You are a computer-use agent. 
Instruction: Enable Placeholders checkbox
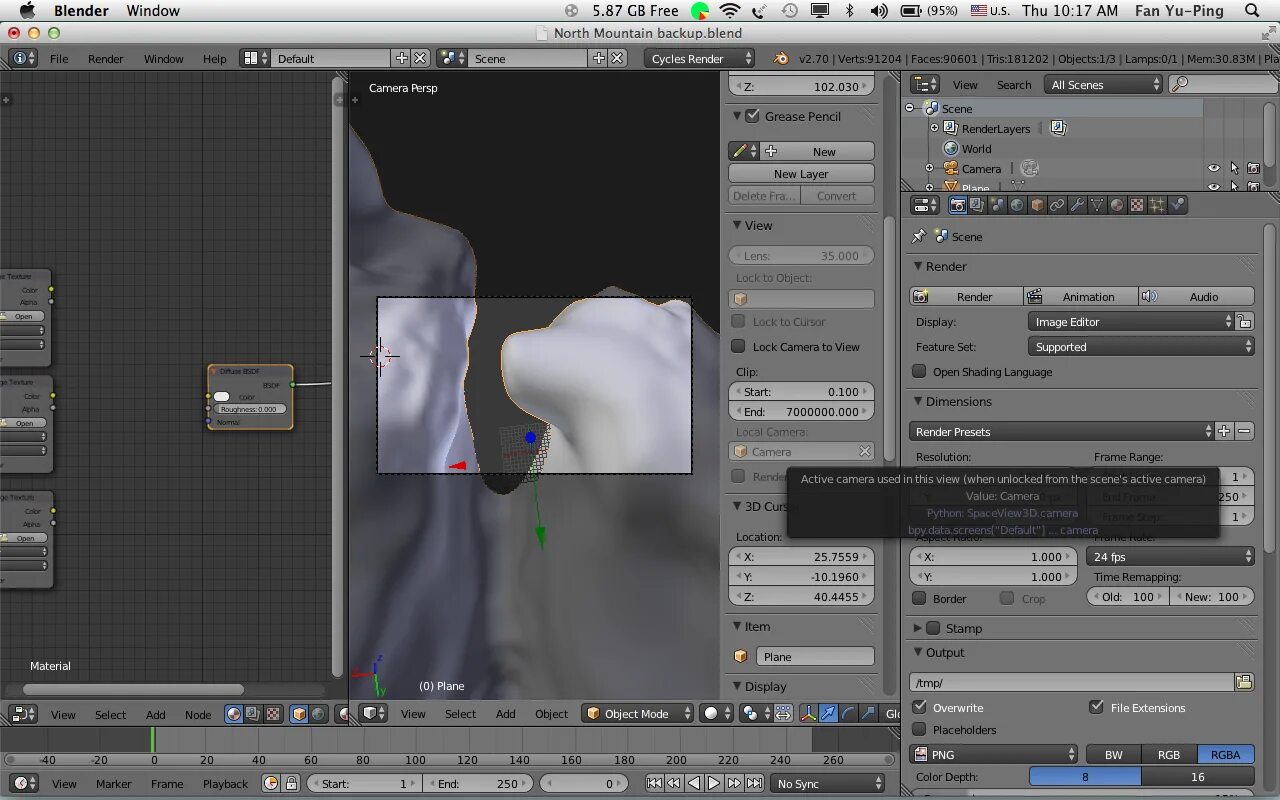click(x=919, y=730)
